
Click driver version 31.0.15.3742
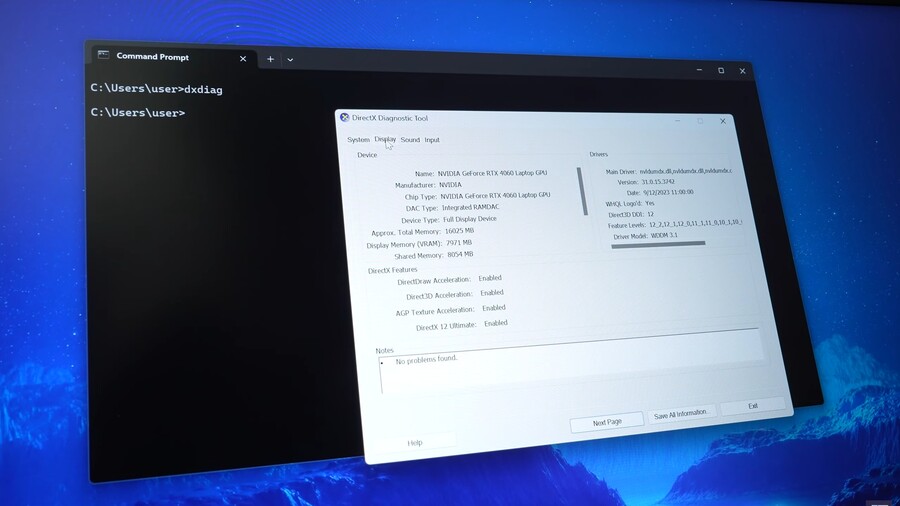(658, 182)
